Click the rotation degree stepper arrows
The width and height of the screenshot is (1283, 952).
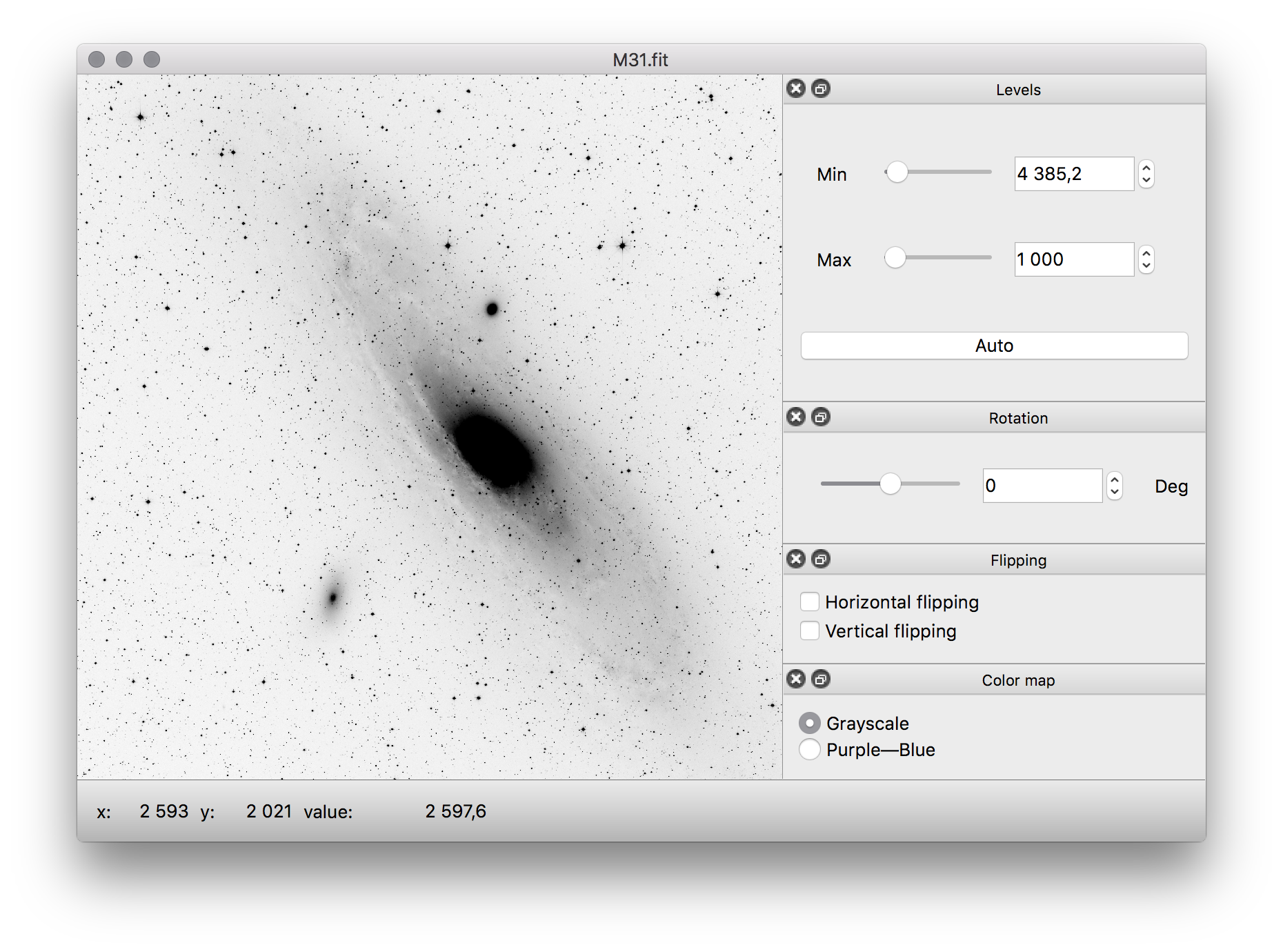coord(1115,486)
